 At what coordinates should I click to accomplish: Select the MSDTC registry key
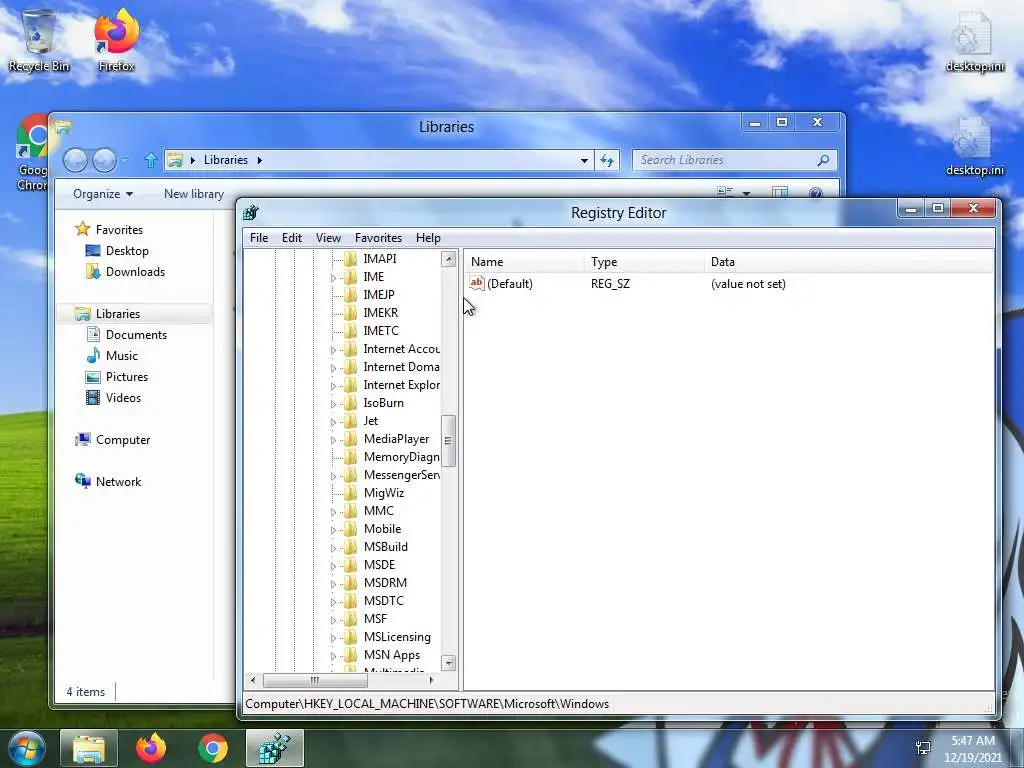coord(383,601)
